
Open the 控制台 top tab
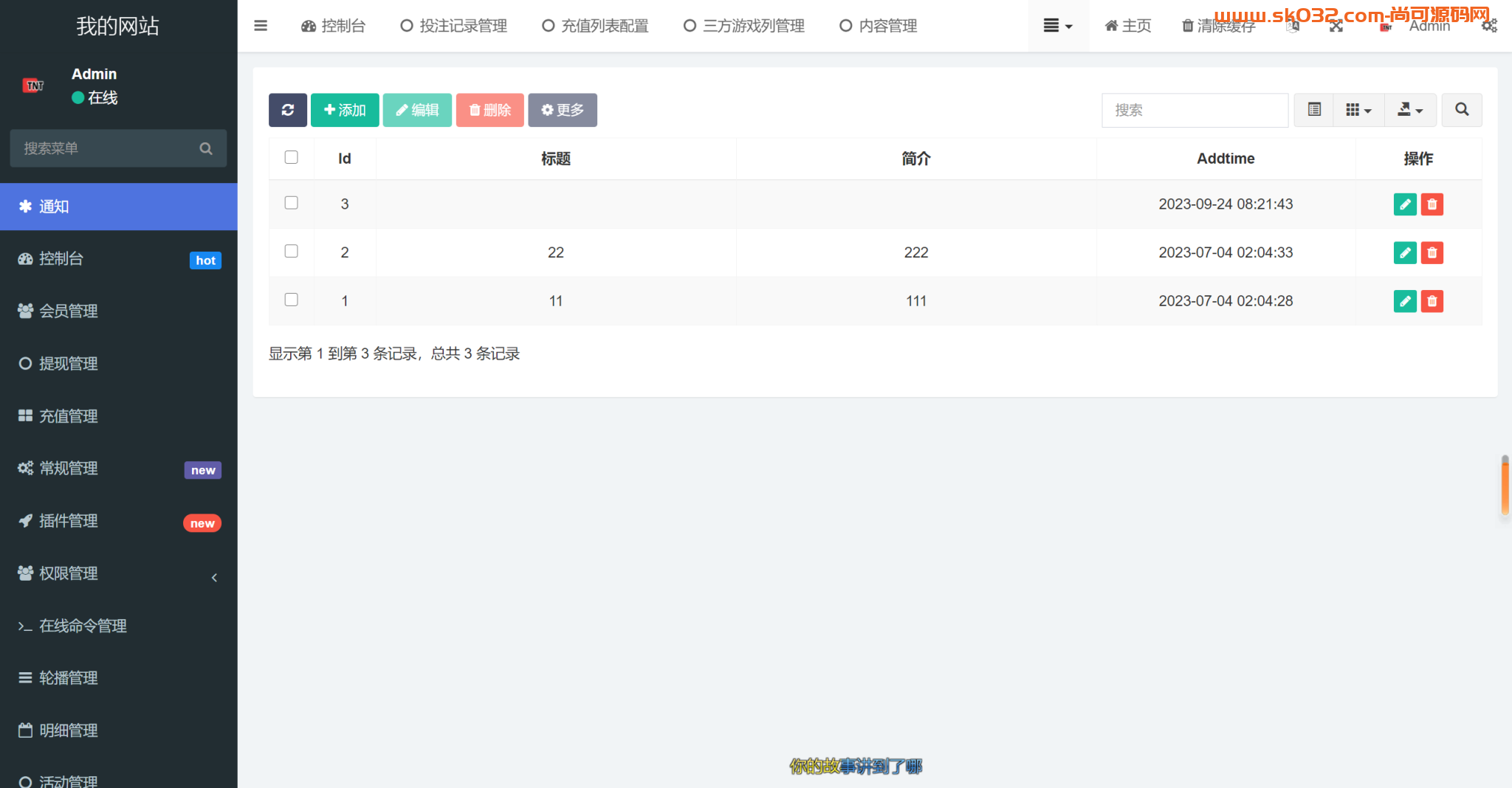click(333, 26)
